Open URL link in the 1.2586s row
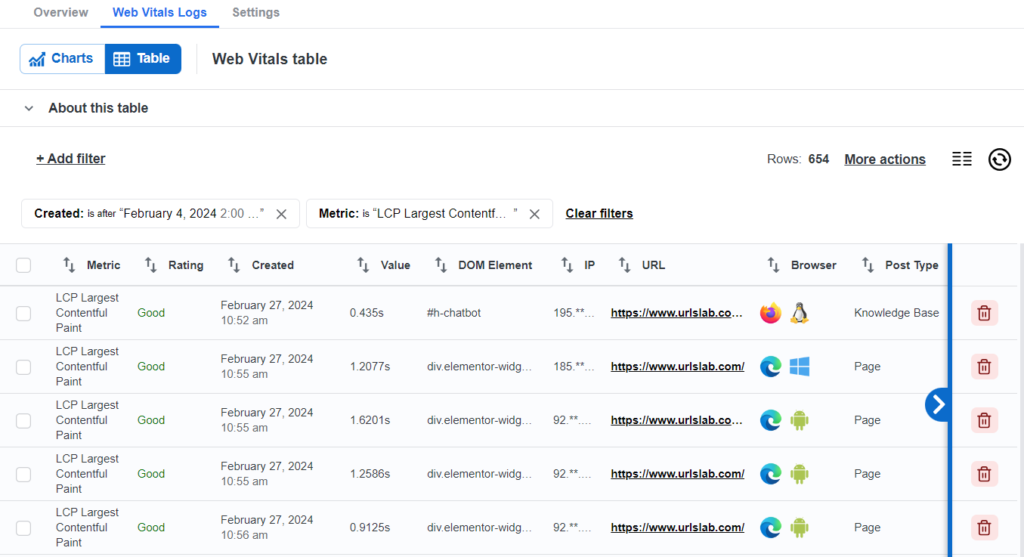1024x557 pixels. 677,473
